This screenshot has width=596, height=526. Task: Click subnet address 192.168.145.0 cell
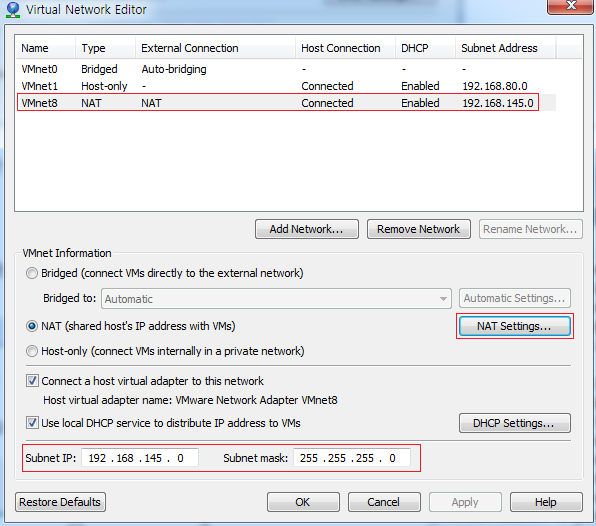point(498,103)
